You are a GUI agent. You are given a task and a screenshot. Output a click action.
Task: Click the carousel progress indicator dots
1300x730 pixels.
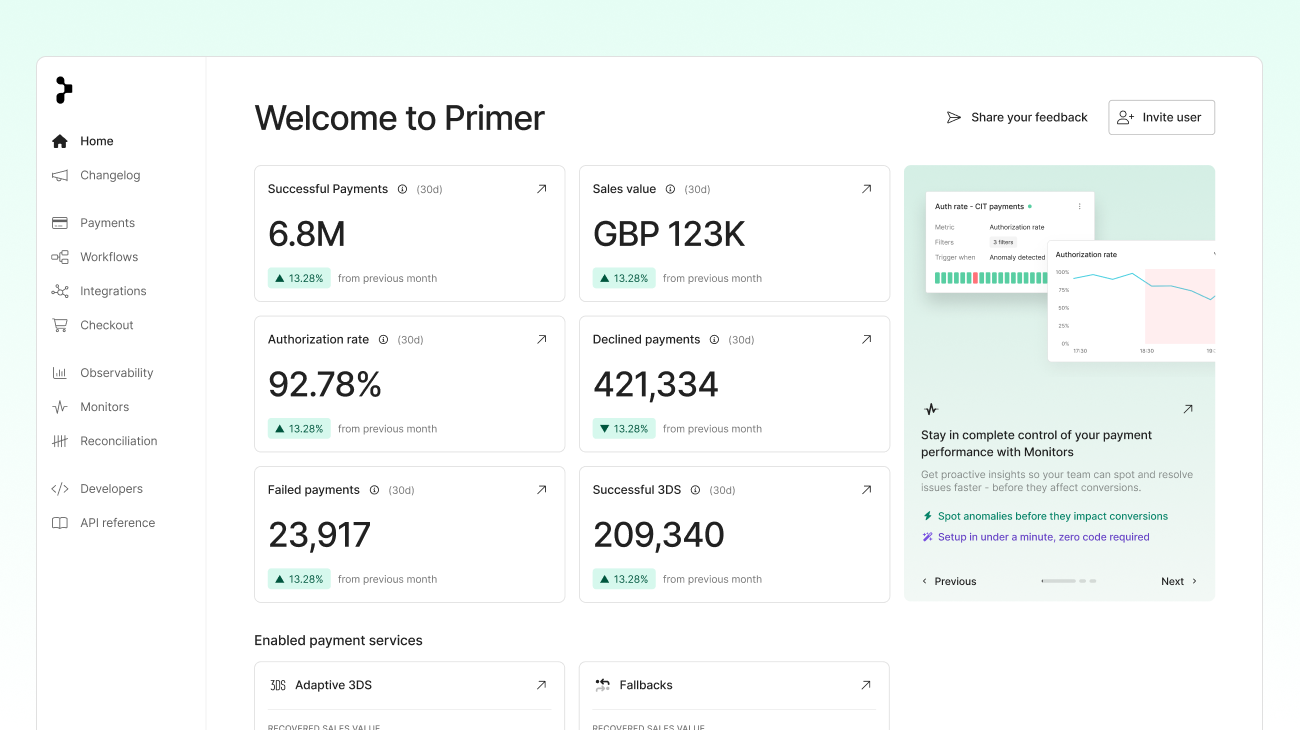coord(1069,581)
